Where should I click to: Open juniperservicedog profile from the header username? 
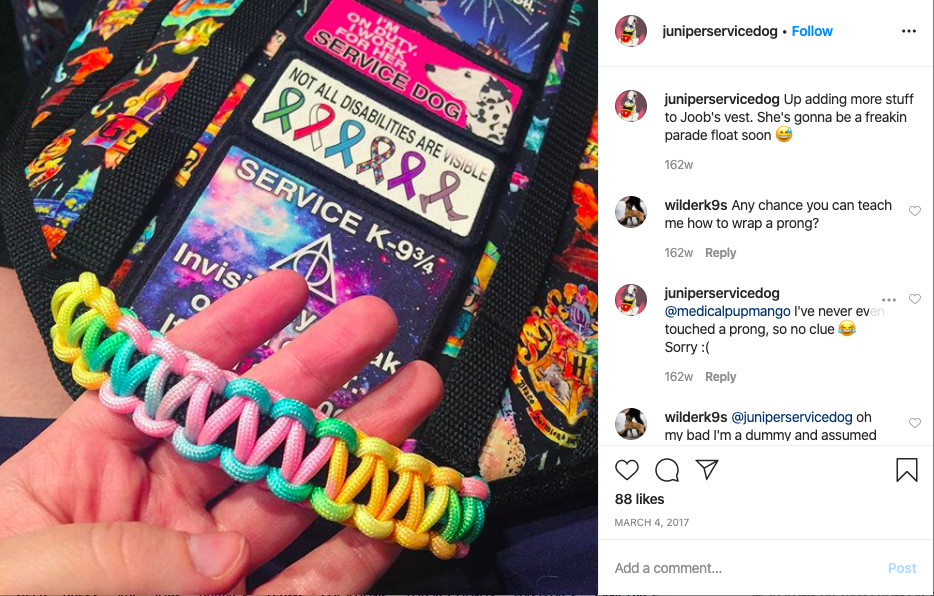tap(720, 31)
